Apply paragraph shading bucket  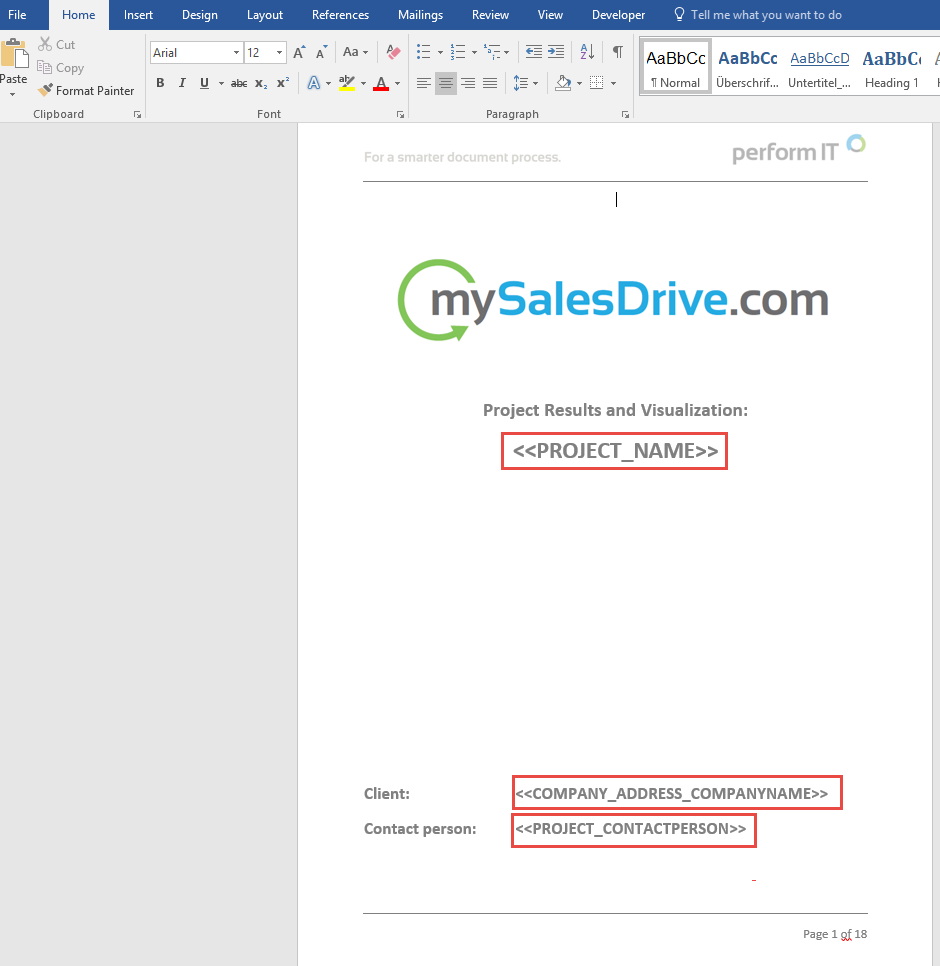coord(563,83)
